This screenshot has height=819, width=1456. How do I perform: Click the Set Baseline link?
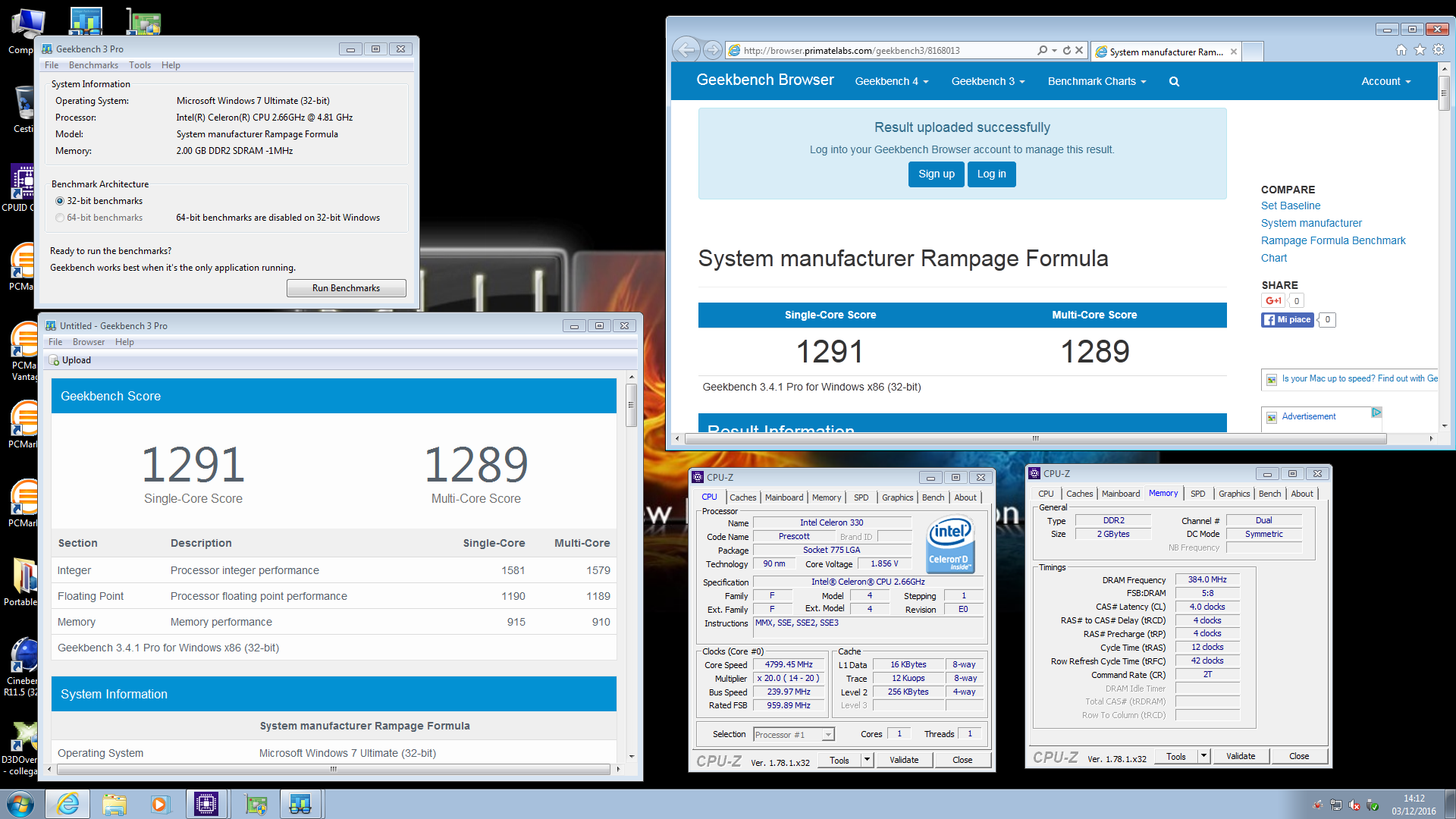click(1291, 206)
